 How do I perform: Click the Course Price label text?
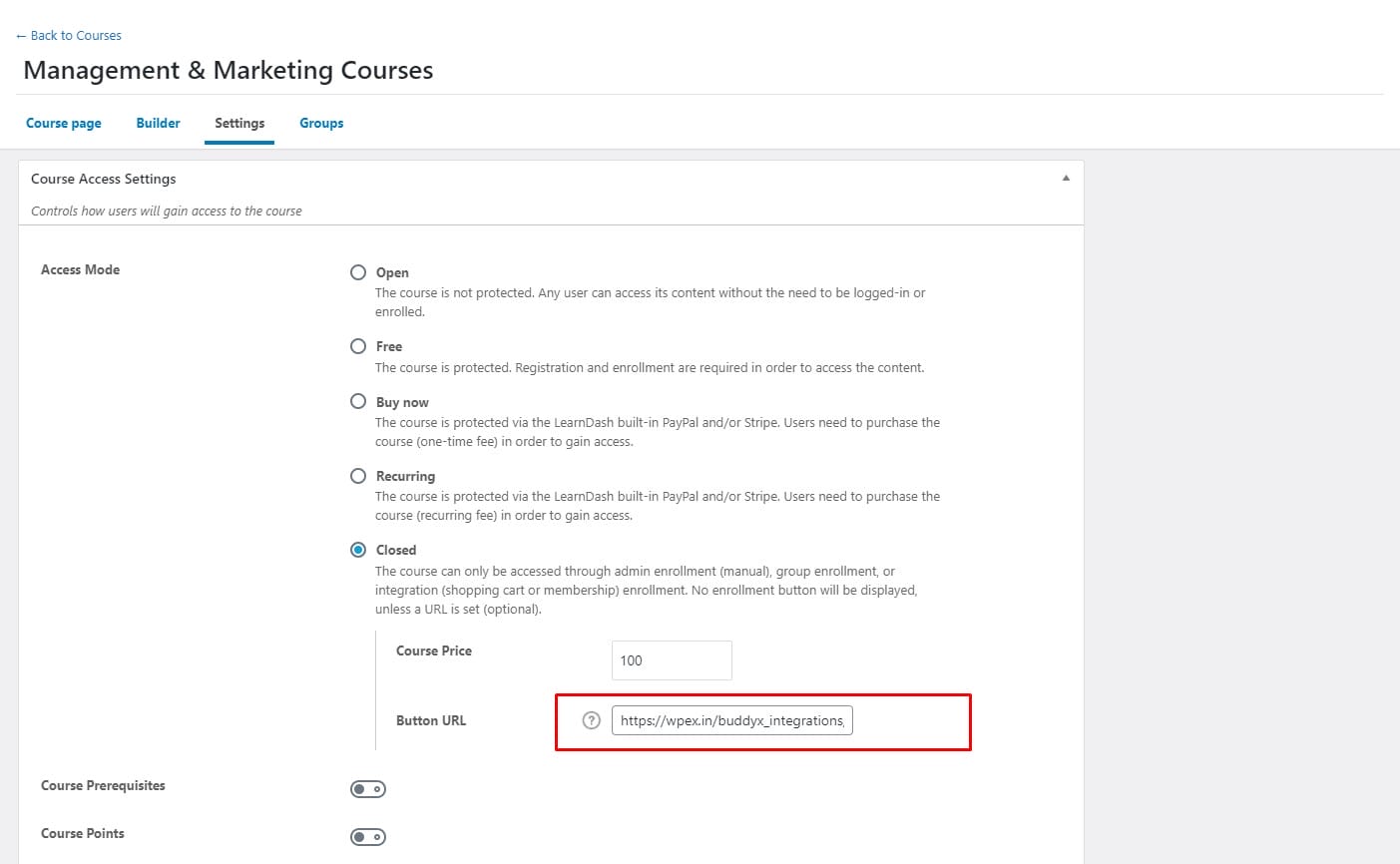pyautogui.click(x=434, y=650)
